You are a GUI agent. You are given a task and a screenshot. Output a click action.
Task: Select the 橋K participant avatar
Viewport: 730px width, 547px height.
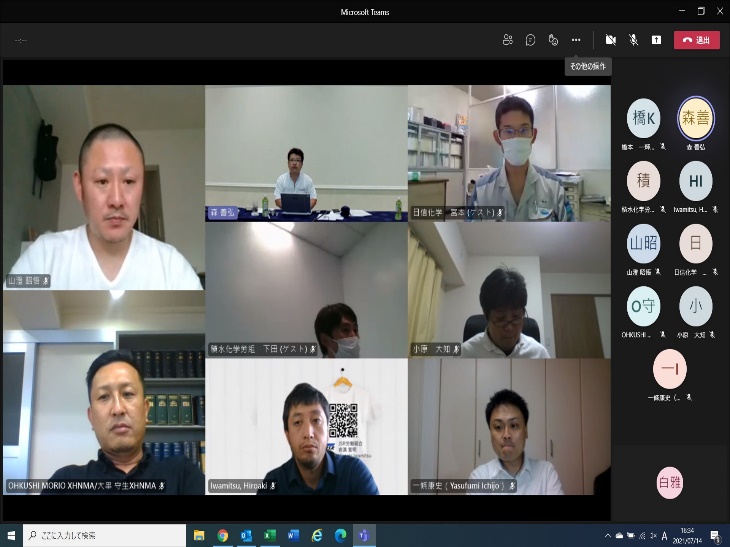coord(643,118)
